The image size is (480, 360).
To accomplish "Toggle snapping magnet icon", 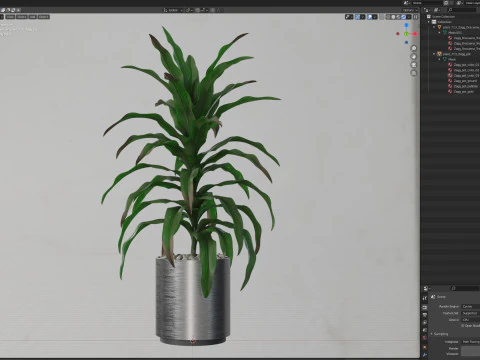I will [198, 10].
